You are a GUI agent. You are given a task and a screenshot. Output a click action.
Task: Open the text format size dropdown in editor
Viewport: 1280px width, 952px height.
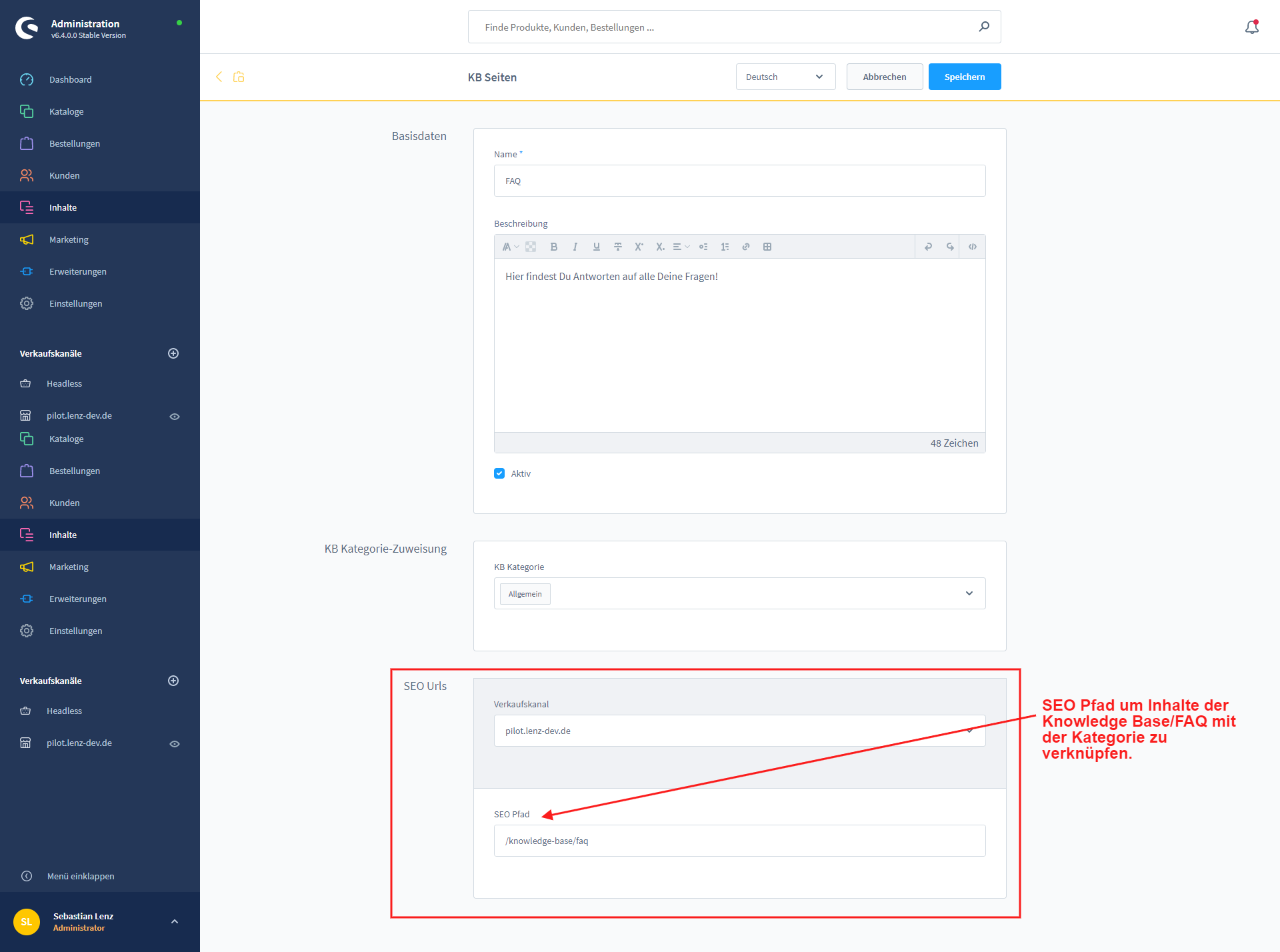point(510,247)
